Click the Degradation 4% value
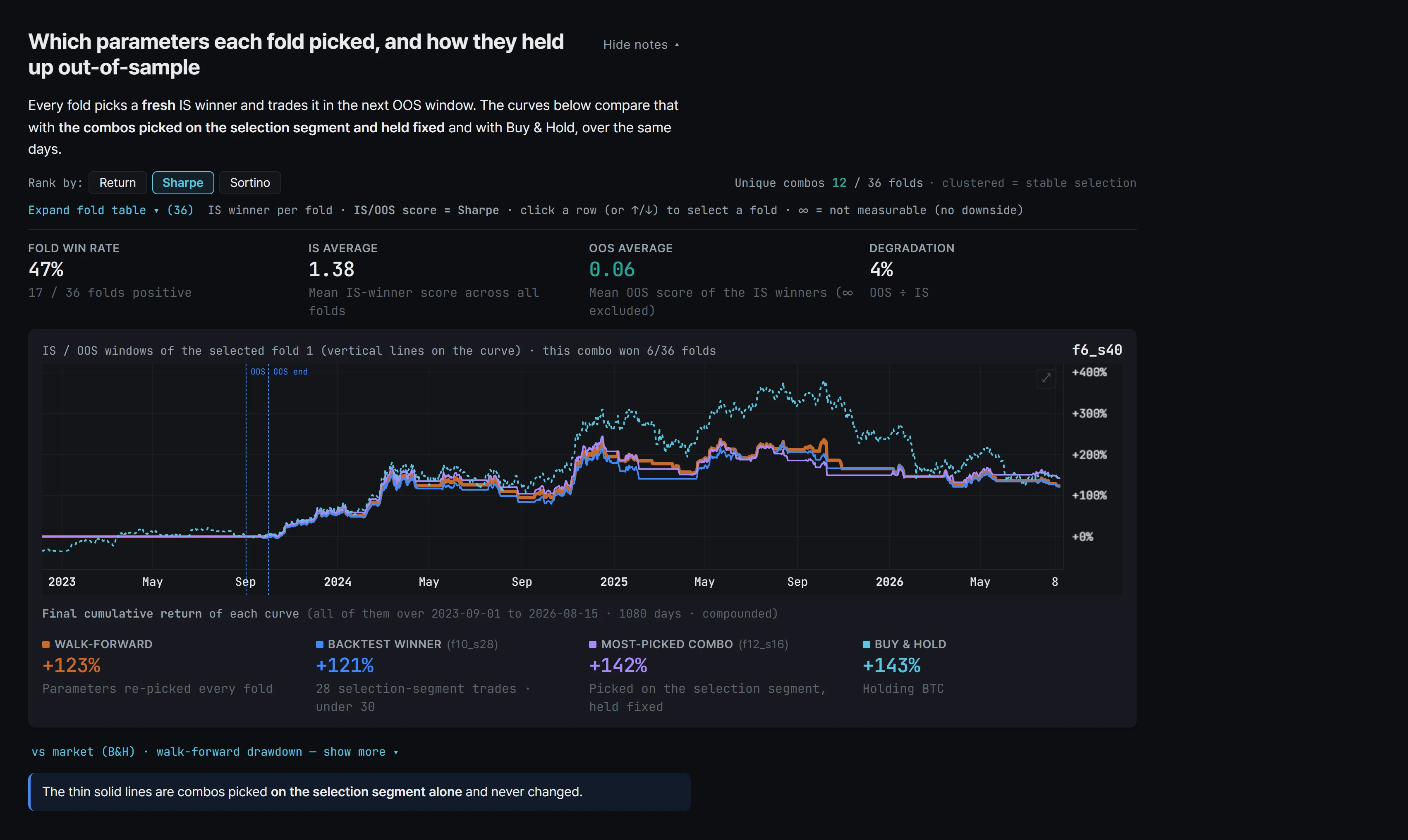Image resolution: width=1408 pixels, height=840 pixels. pyautogui.click(x=881, y=270)
